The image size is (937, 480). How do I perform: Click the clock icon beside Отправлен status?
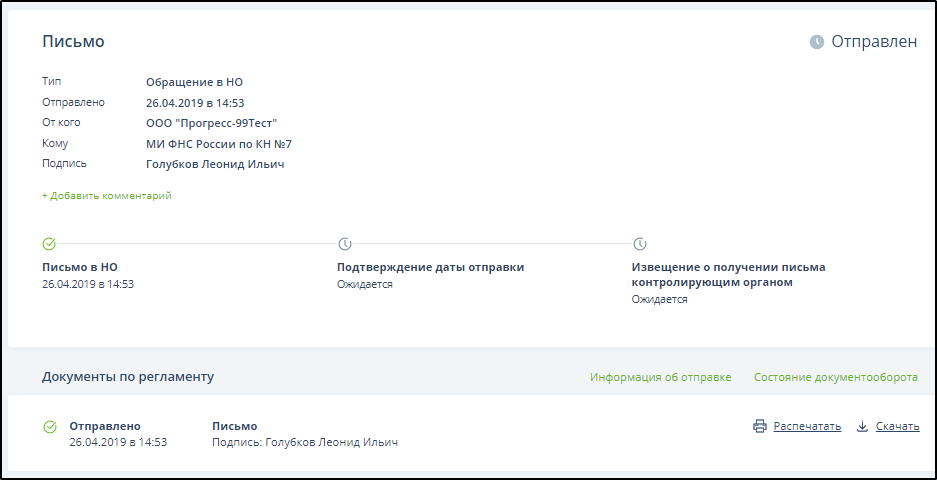coord(817,42)
